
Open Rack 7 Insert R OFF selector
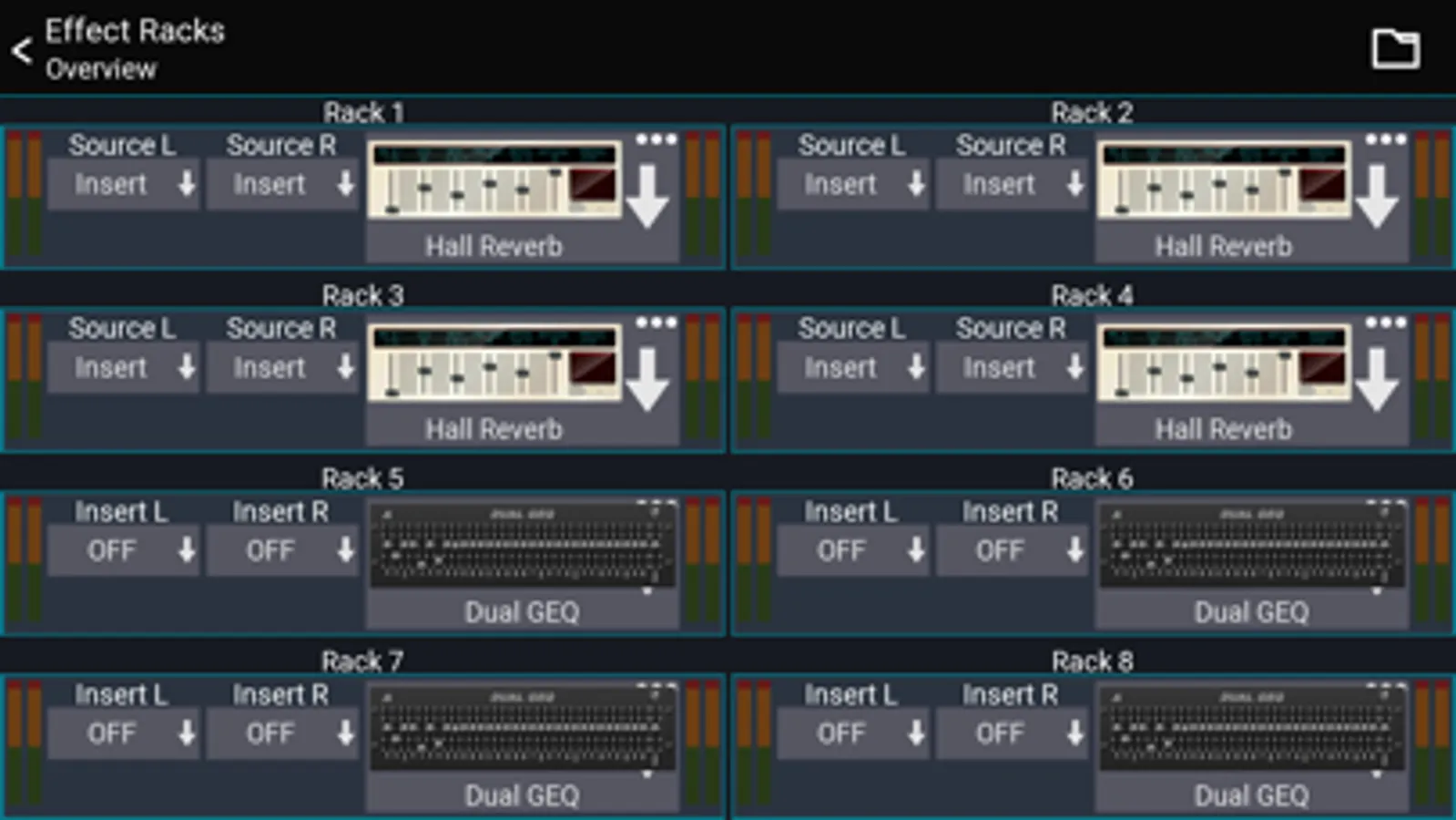tap(281, 733)
